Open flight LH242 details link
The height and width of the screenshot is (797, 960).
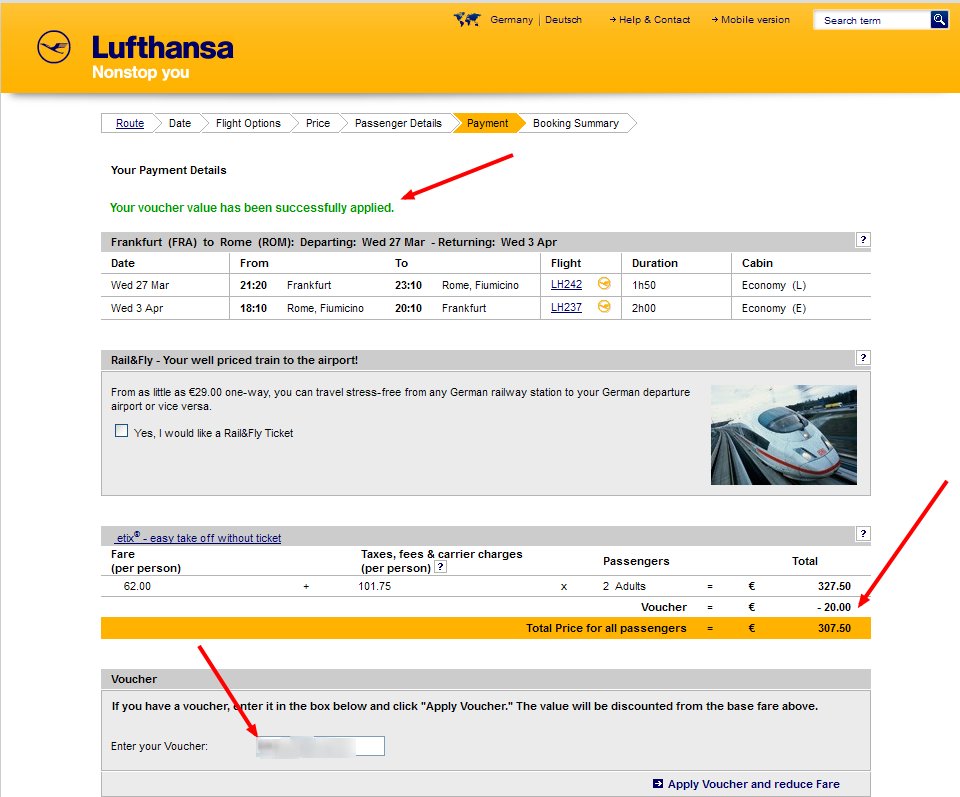point(566,284)
